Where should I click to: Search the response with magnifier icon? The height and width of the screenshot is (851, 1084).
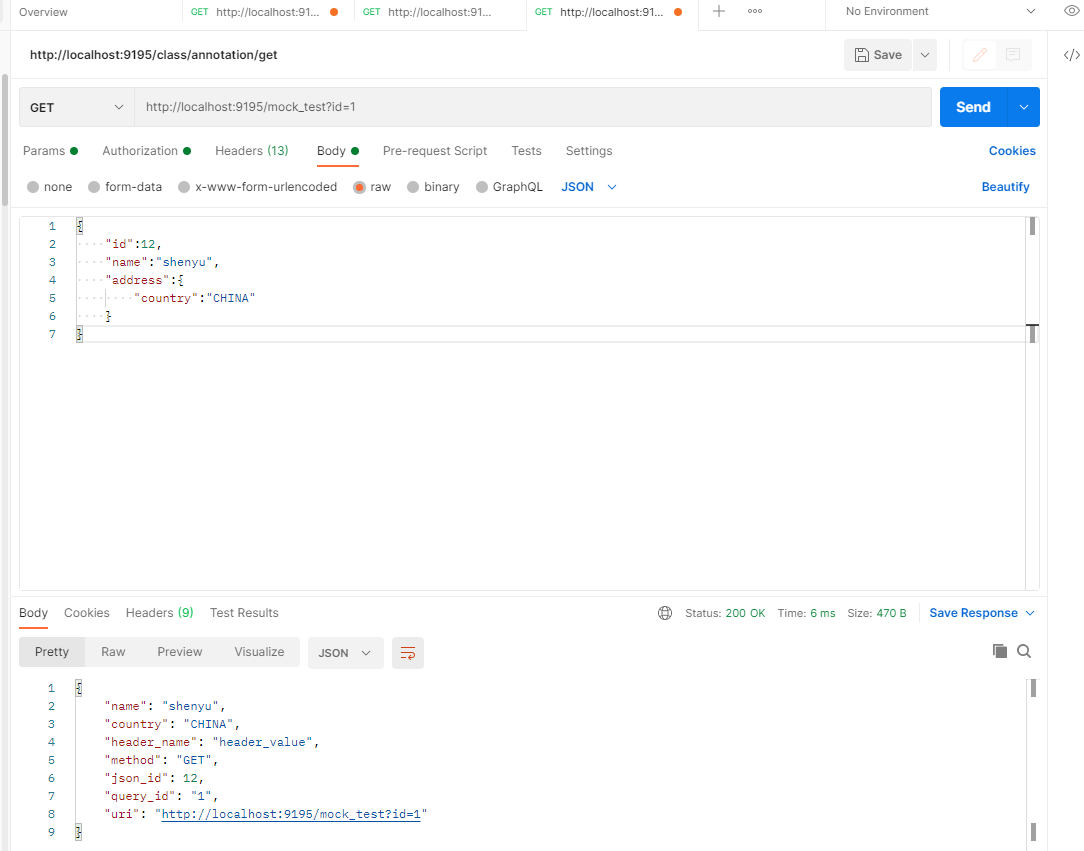point(1025,651)
